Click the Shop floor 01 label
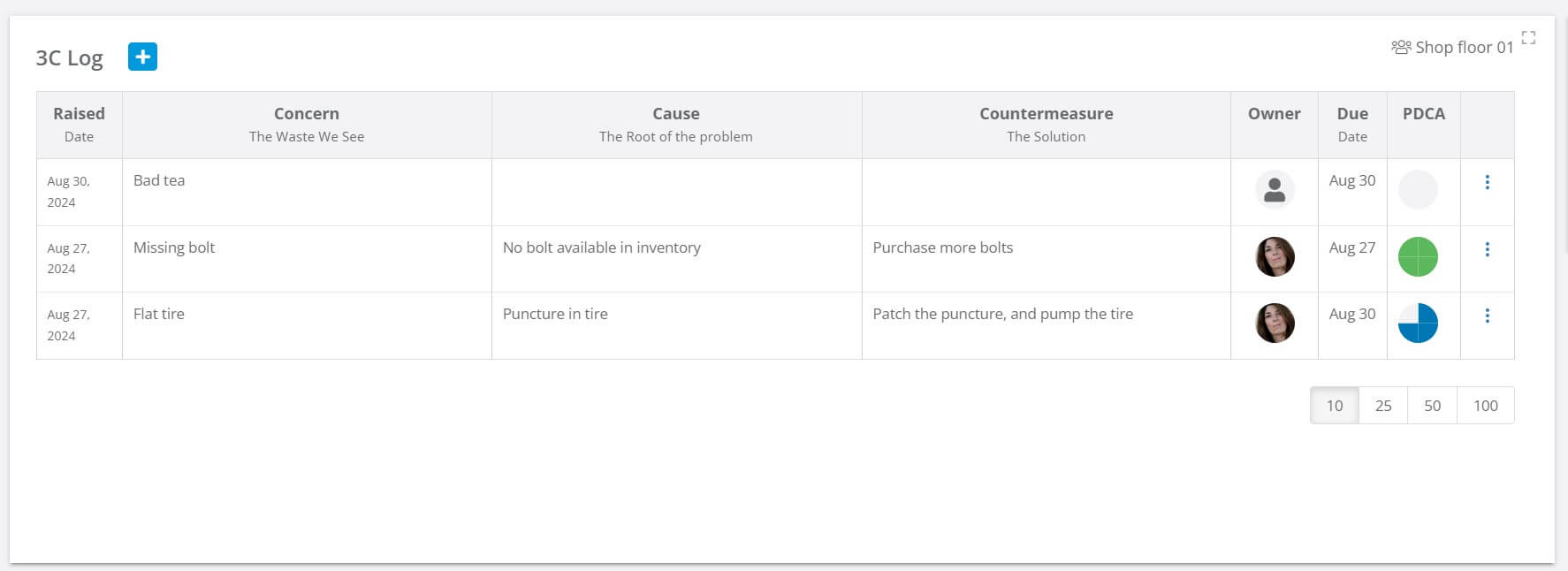The height and width of the screenshot is (571, 1568). [1463, 47]
